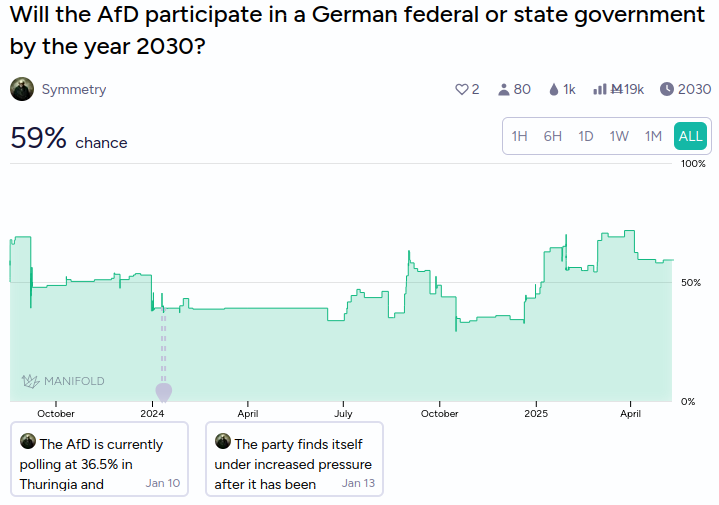The height and width of the screenshot is (505, 719).
Task: Select the ALL time range
Action: tap(690, 136)
